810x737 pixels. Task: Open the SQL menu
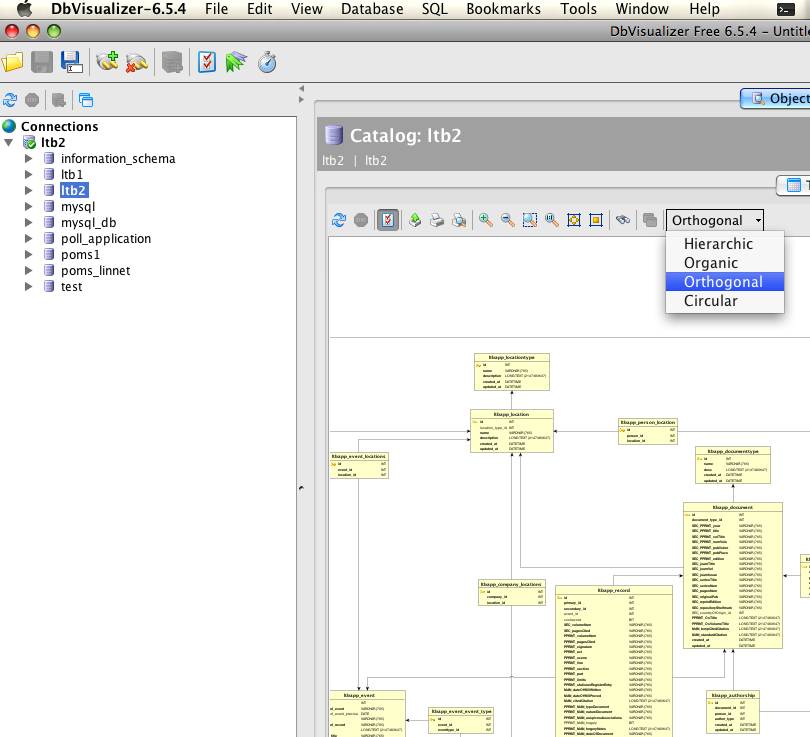(x=434, y=9)
